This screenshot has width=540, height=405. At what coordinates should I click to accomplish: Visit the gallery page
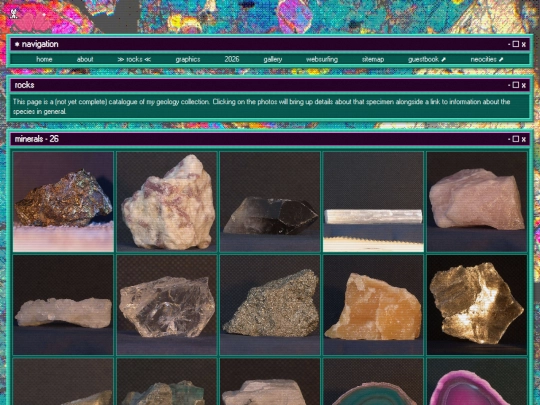273,59
